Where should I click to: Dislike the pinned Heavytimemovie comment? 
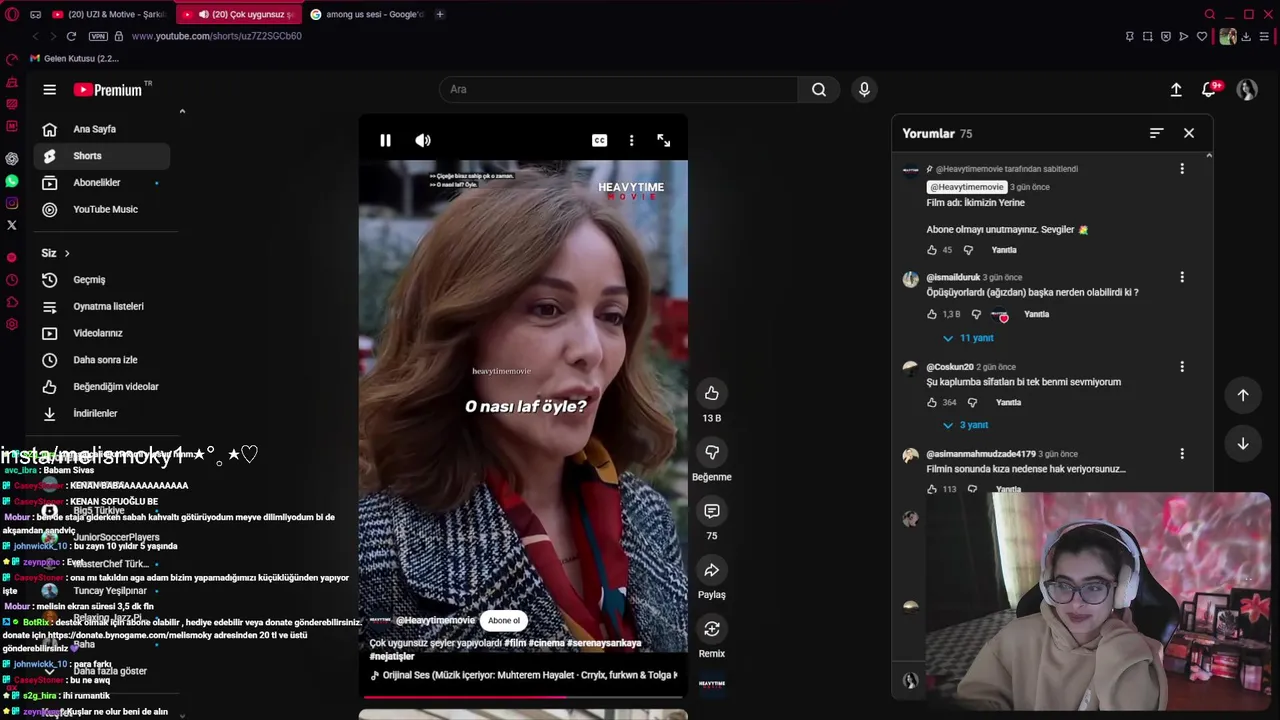[968, 250]
